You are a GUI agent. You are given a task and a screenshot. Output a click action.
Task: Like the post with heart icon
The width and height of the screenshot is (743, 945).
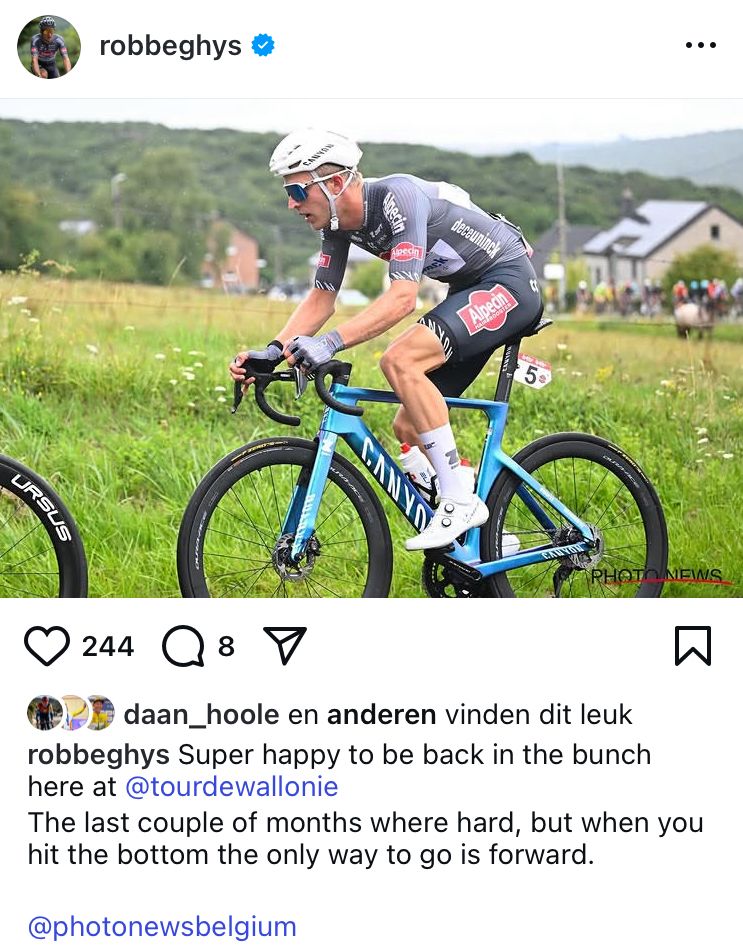coord(47,646)
